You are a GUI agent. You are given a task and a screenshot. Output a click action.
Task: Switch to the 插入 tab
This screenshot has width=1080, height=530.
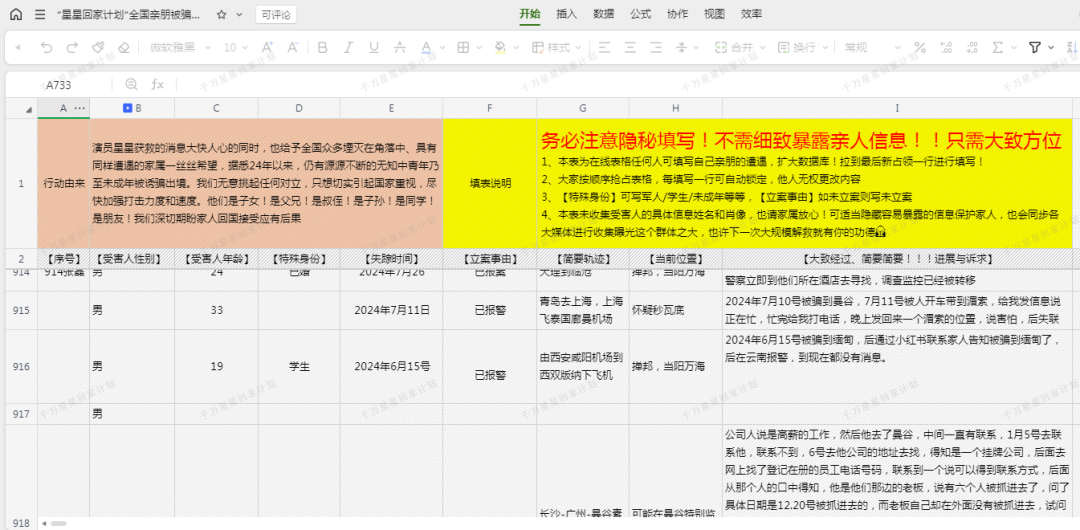(566, 14)
